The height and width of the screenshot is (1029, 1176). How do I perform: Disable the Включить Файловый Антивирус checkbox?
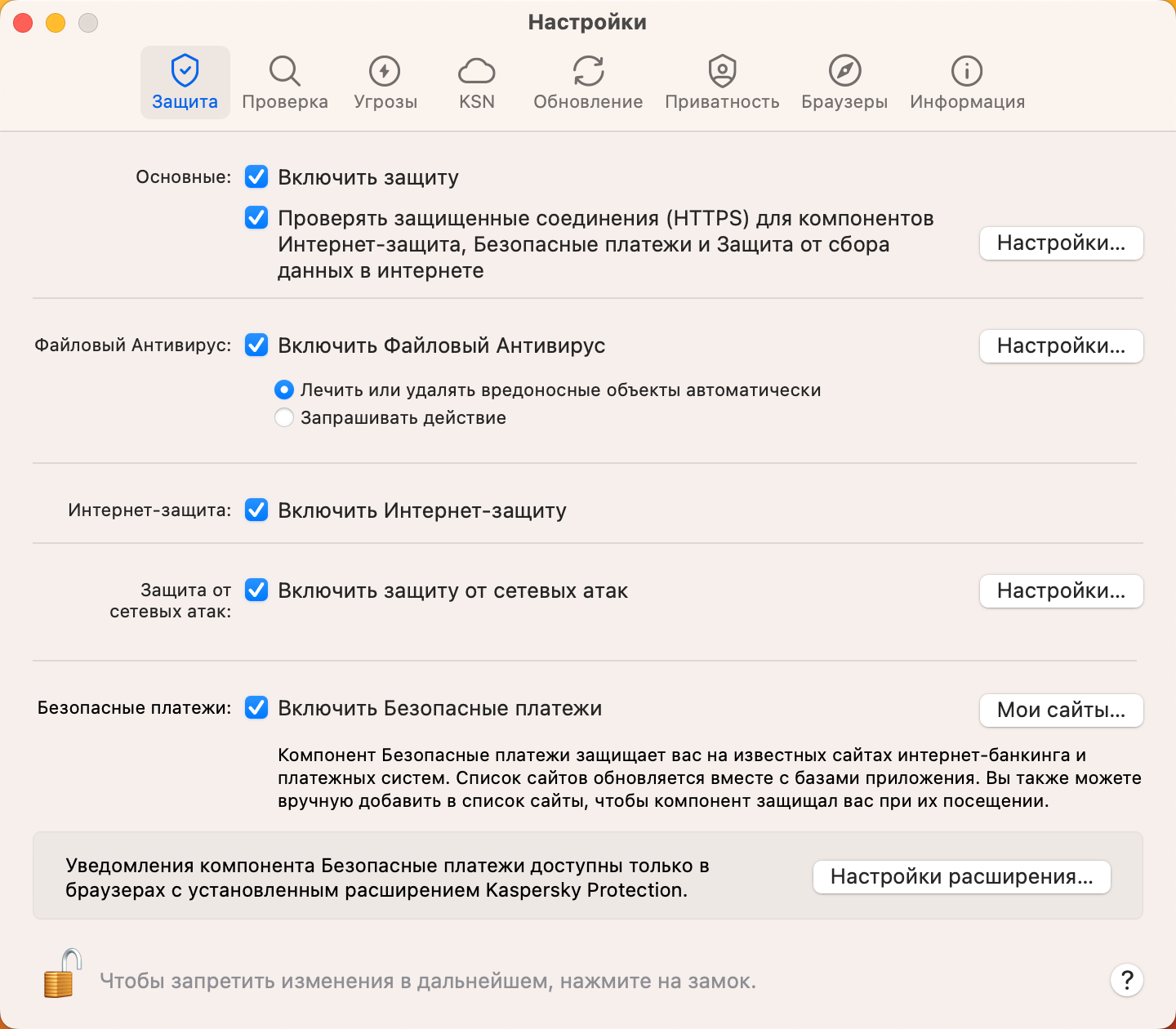point(256,345)
